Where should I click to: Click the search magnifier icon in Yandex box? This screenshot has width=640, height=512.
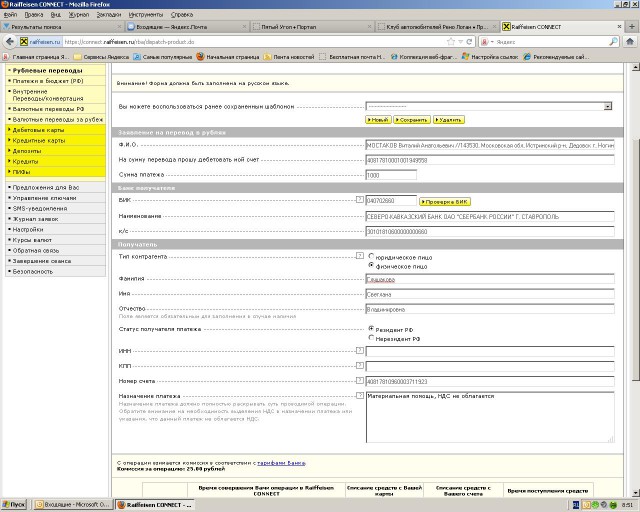pos(613,42)
